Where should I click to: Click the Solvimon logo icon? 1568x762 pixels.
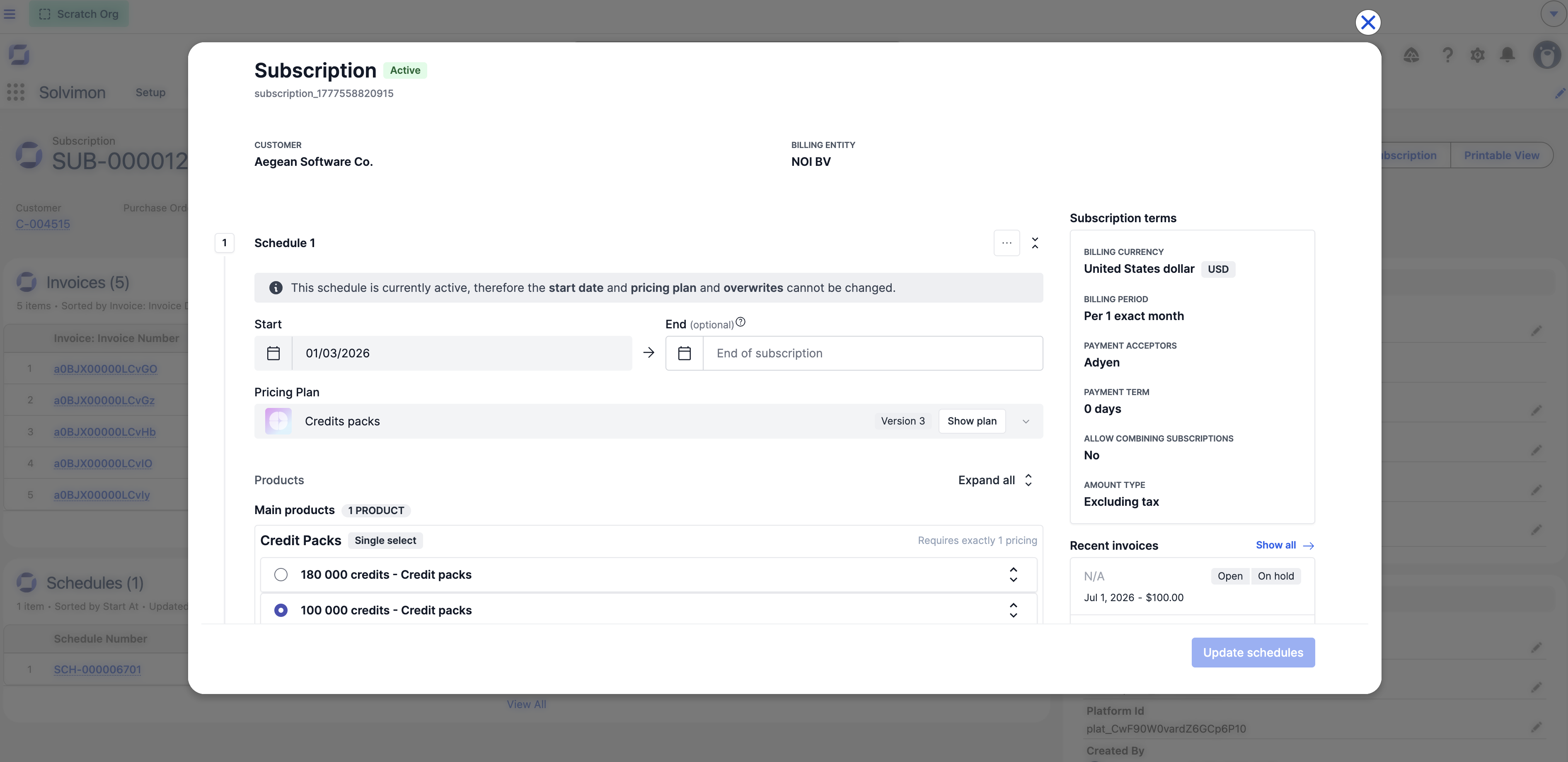tap(19, 55)
